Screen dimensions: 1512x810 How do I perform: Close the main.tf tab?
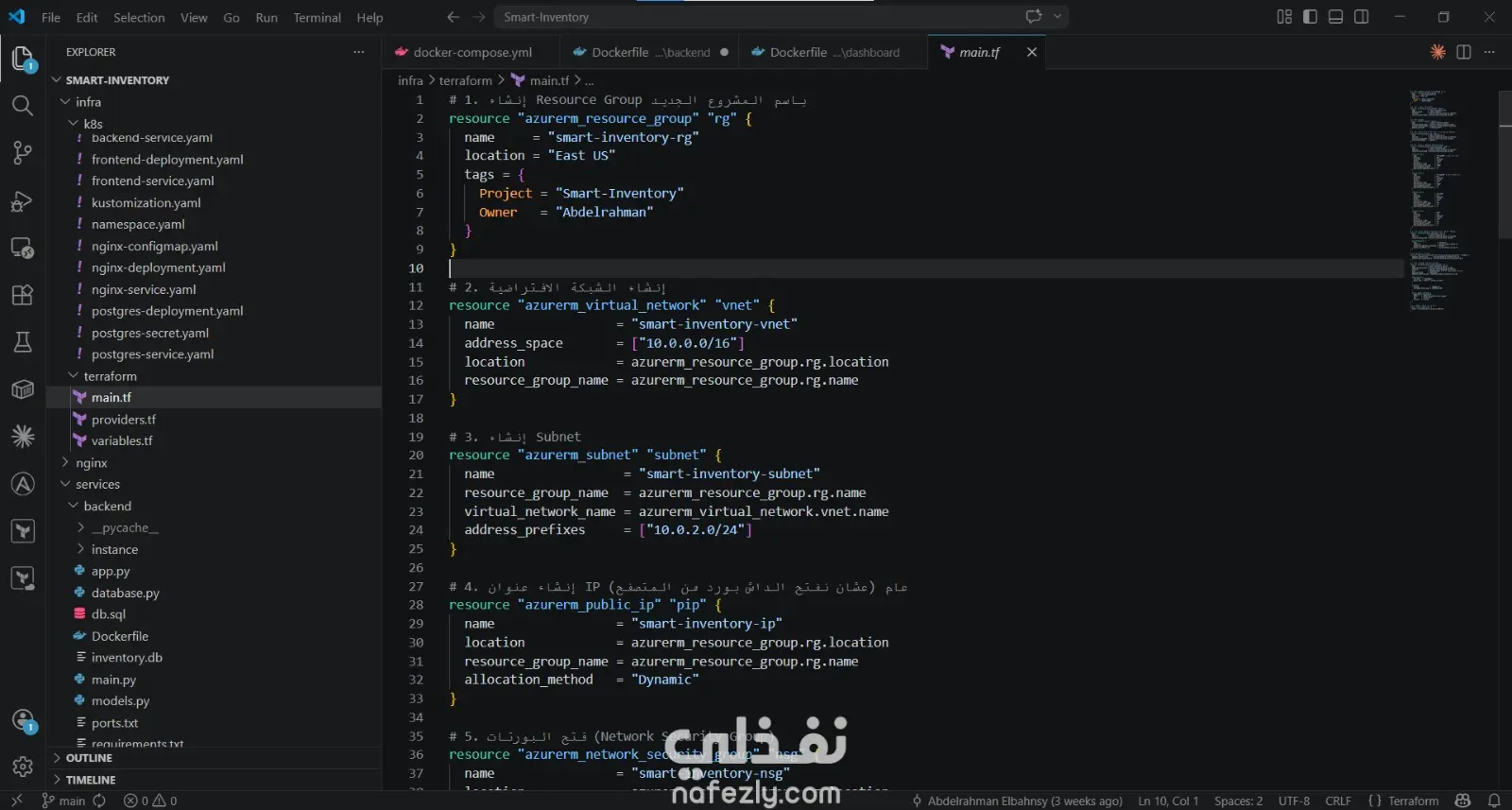[1032, 52]
